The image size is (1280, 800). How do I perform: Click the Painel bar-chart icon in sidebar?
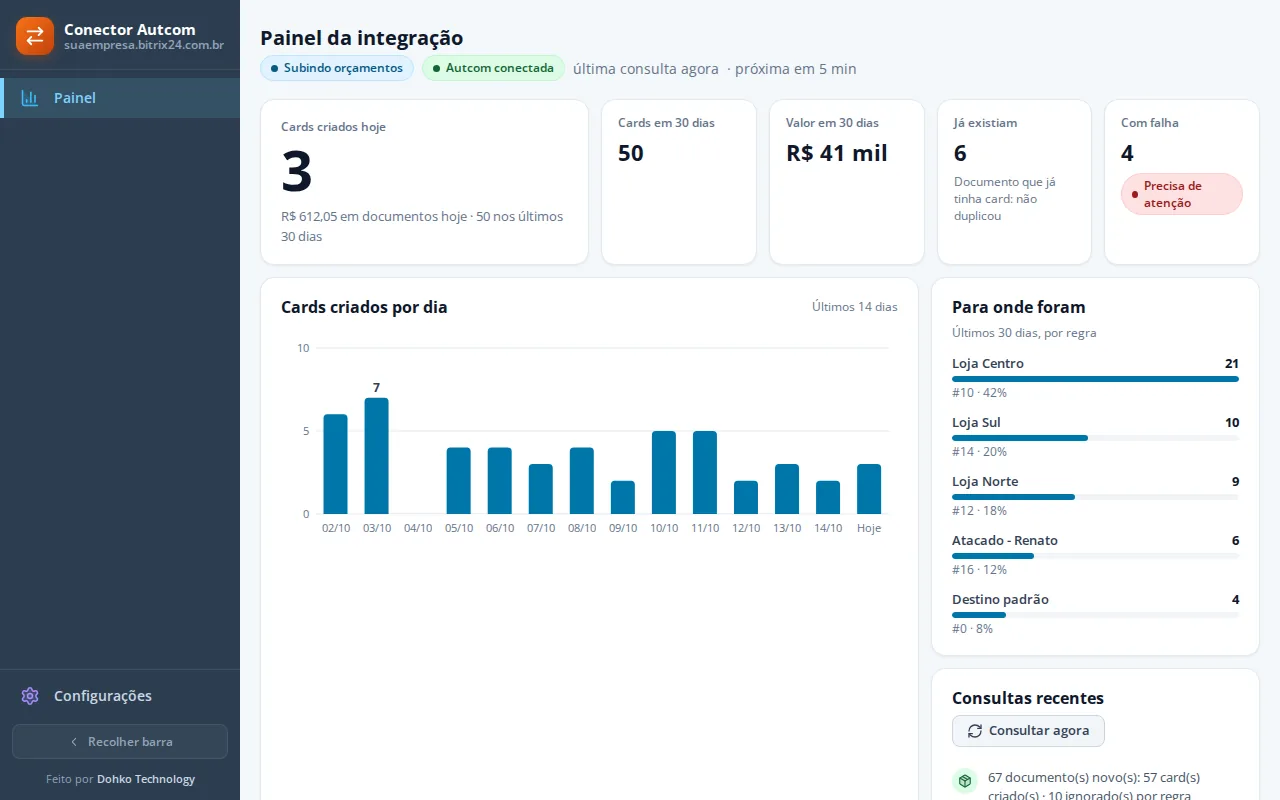click(x=30, y=98)
